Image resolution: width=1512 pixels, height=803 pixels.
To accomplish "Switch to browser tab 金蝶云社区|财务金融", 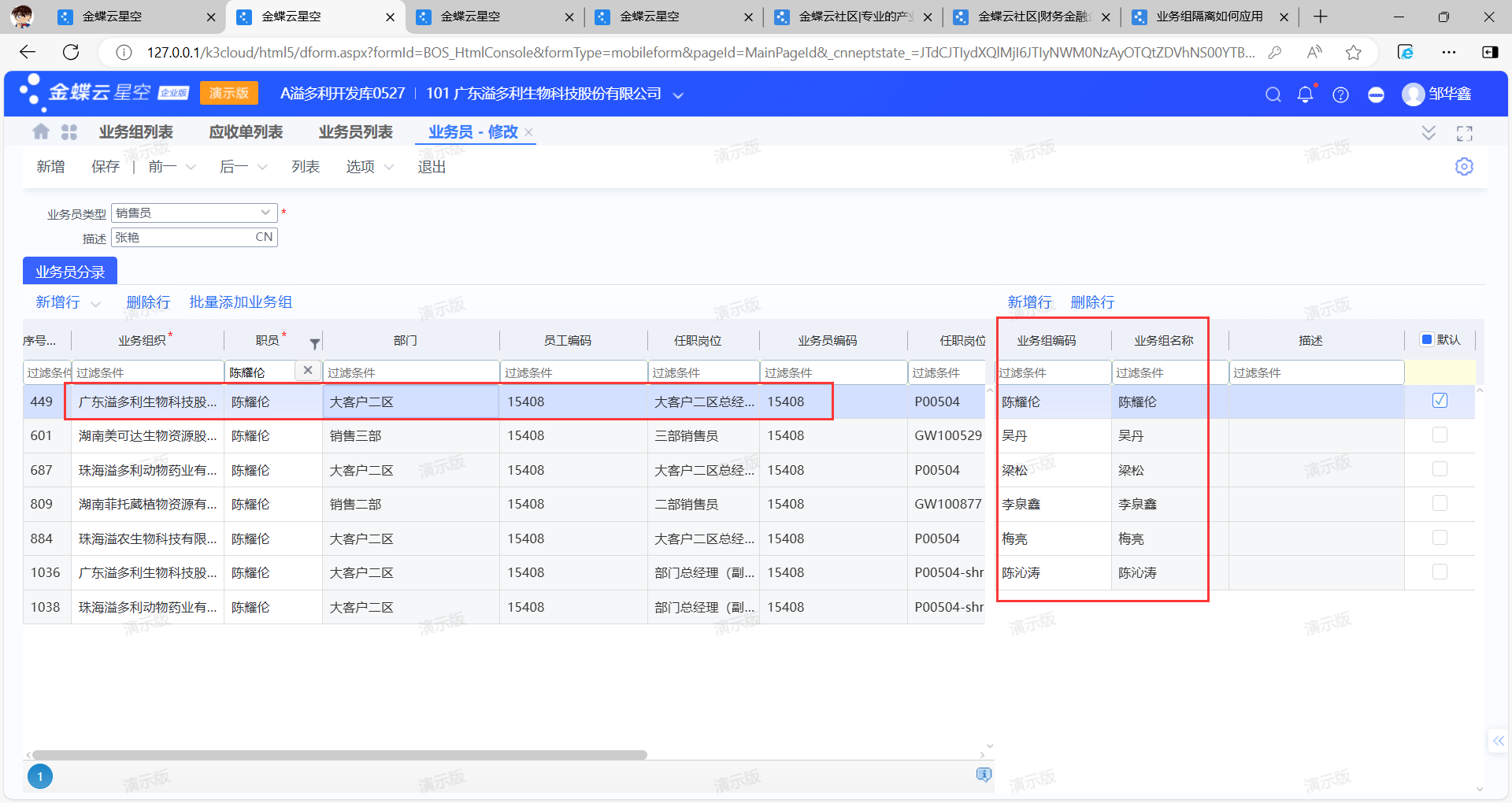I will (1032, 17).
